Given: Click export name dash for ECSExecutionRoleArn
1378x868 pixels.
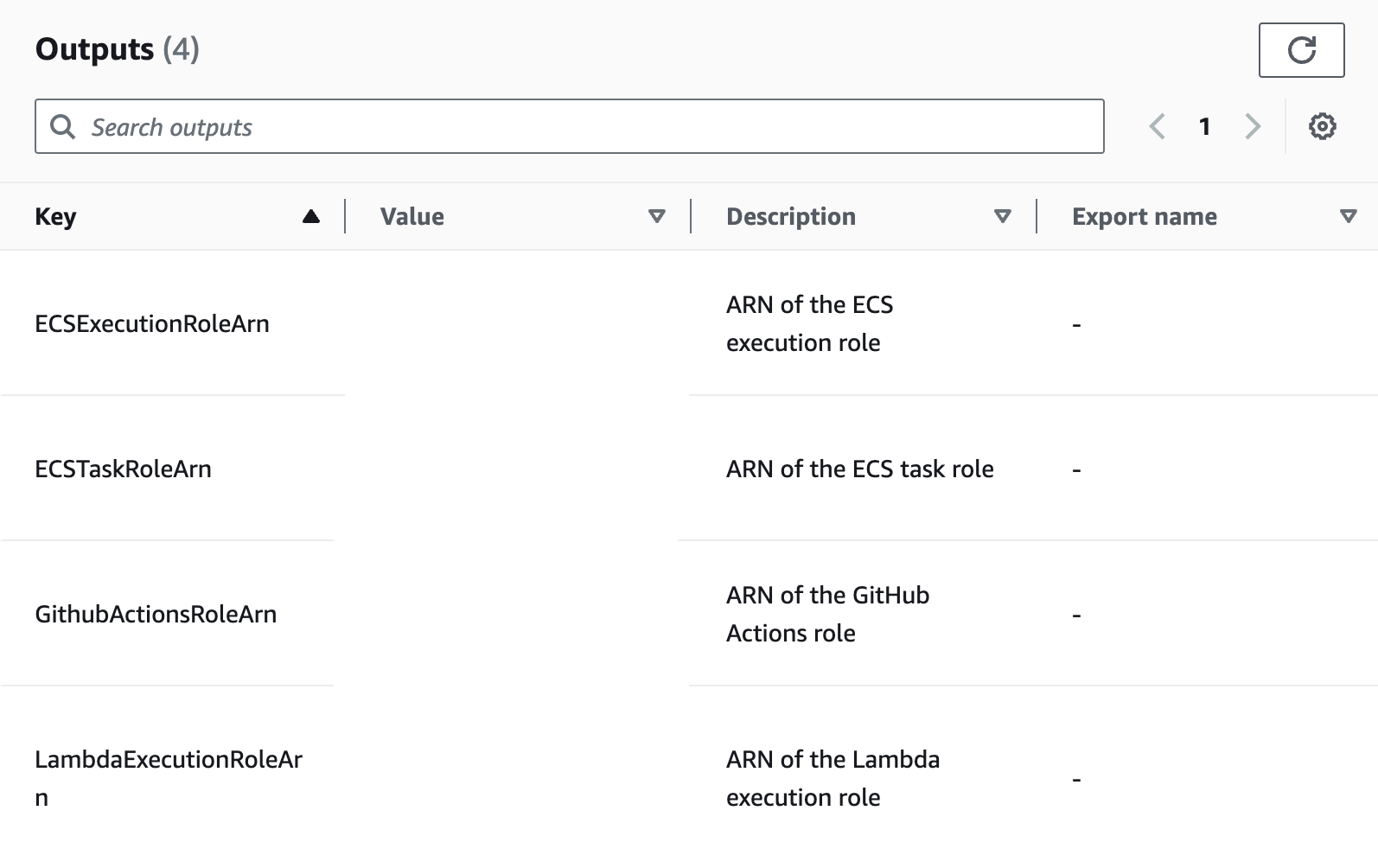Looking at the screenshot, I should point(1076,325).
